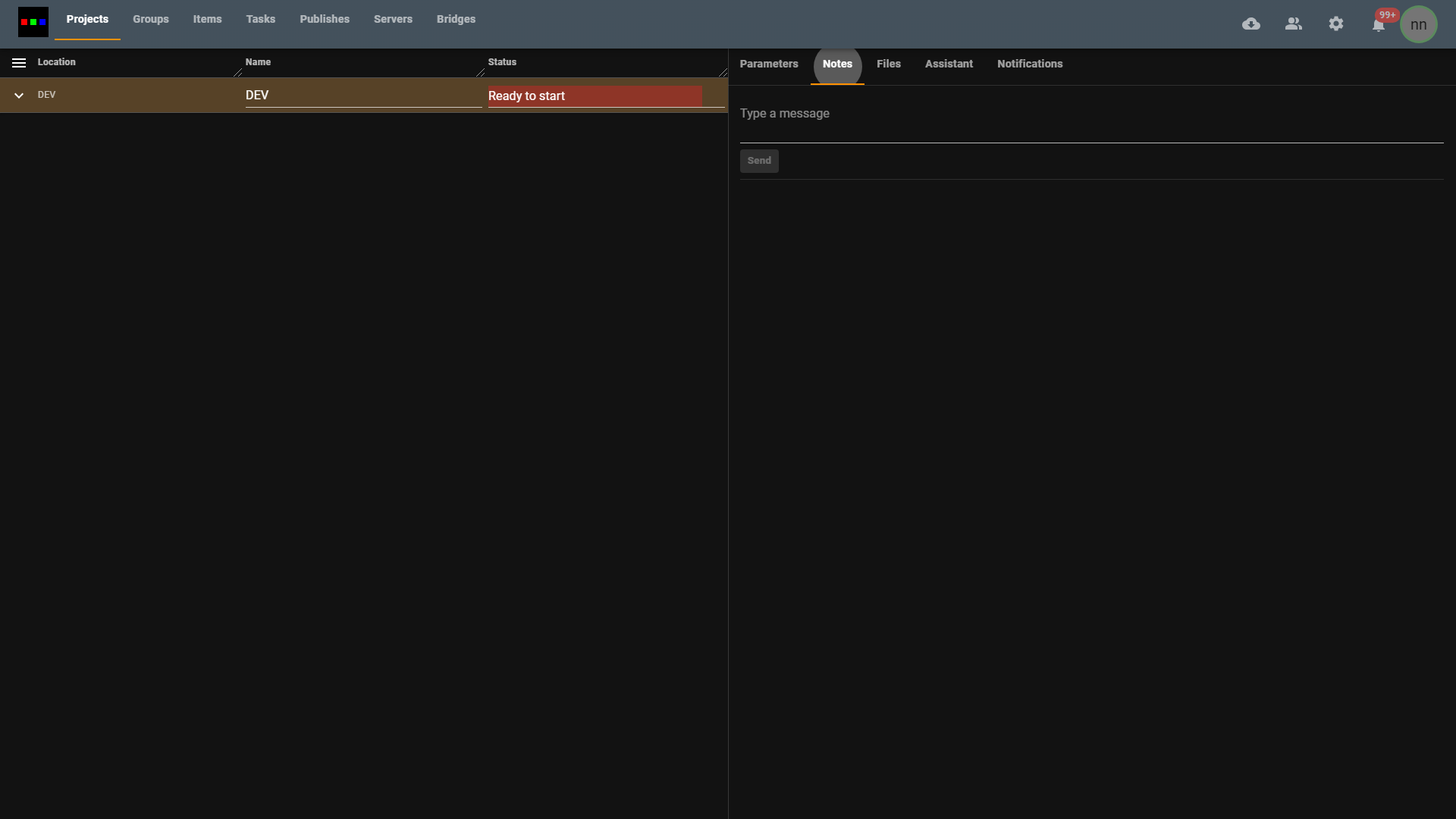Click the Status column resize handle
The image size is (1456, 819).
(x=723, y=73)
